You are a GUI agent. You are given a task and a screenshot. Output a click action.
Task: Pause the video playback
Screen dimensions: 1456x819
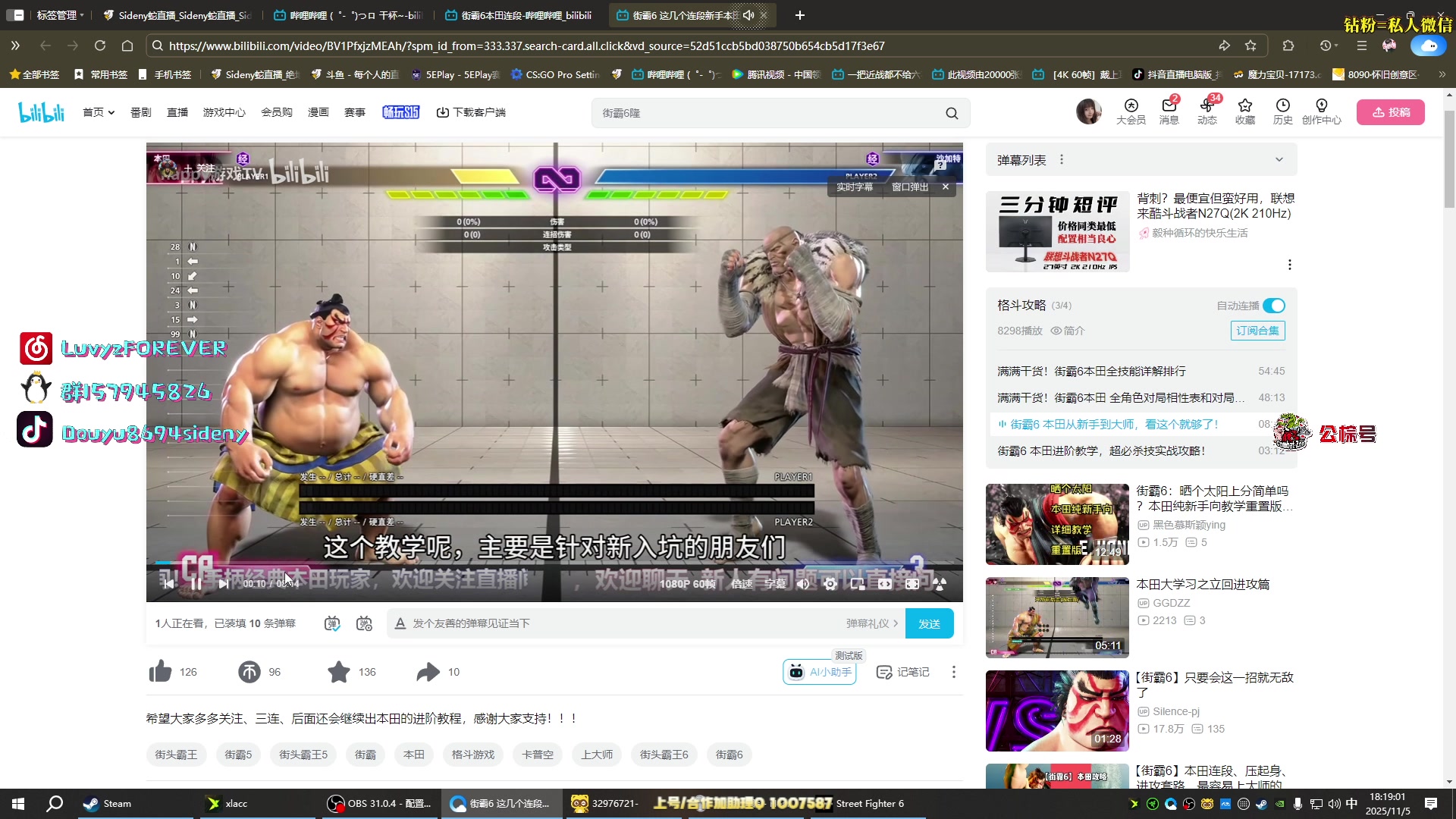[x=196, y=583]
